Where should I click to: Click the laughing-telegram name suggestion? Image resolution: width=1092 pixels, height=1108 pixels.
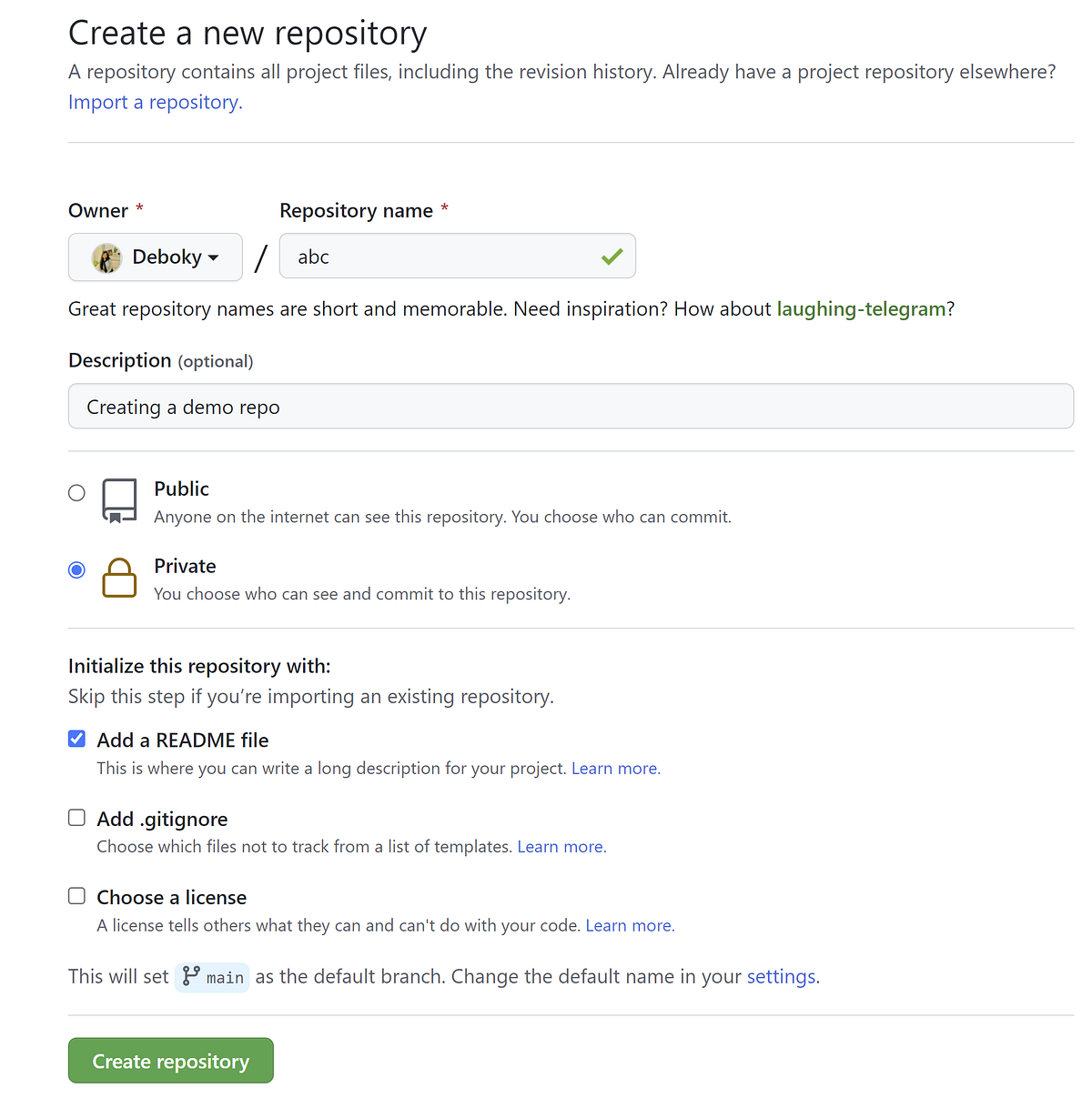pyautogui.click(x=860, y=309)
